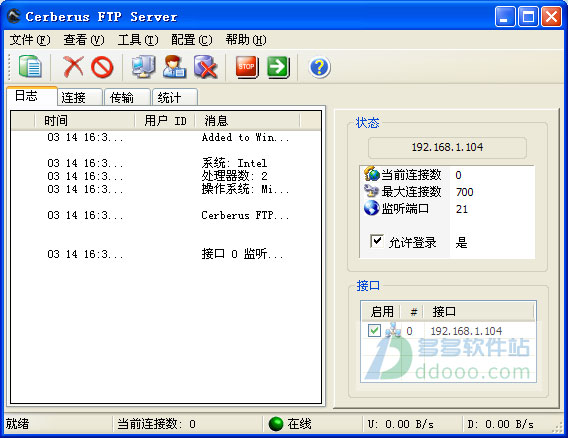Screen dimensions: 568x438
Task: Click the red prohibition circle icon
Action: 102,67
